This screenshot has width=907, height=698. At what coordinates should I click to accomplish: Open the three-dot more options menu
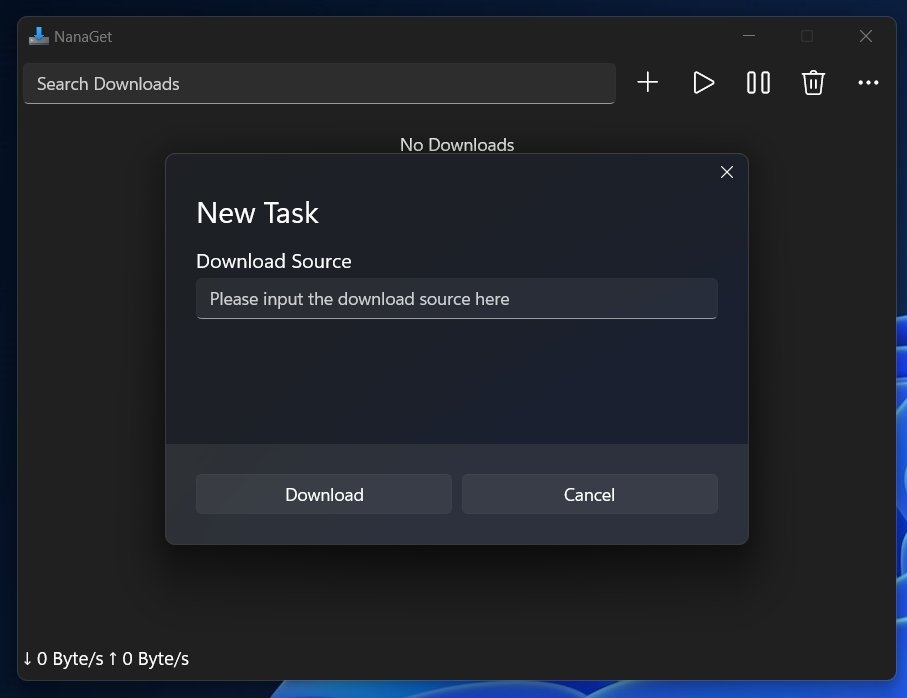click(868, 83)
